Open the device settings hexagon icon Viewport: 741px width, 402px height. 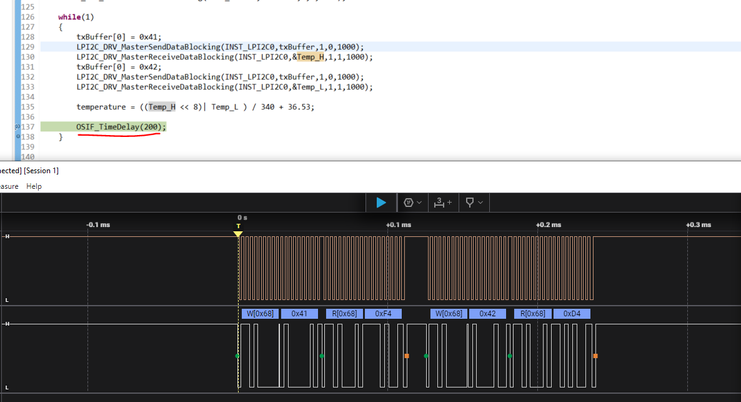pos(408,203)
